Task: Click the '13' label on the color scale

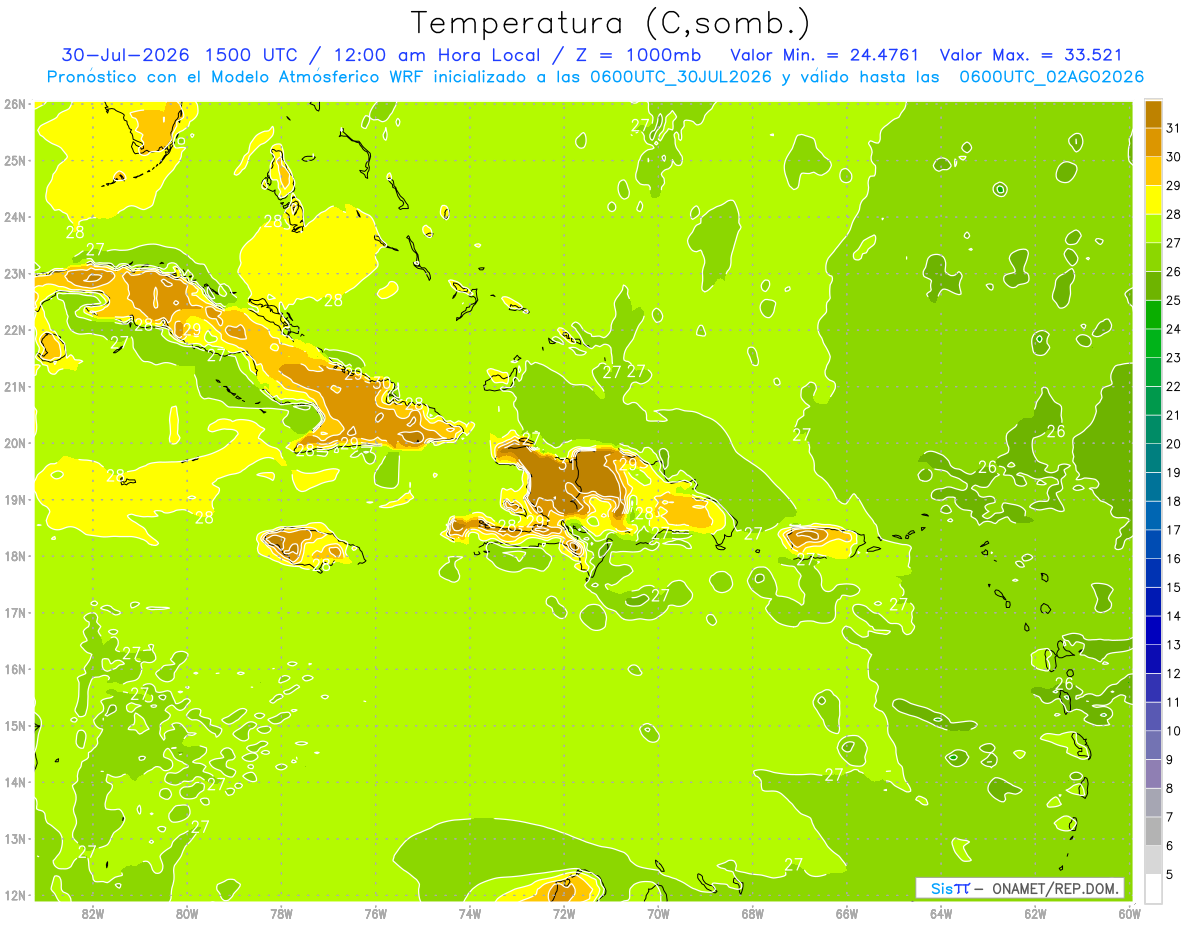Action: click(x=1174, y=645)
